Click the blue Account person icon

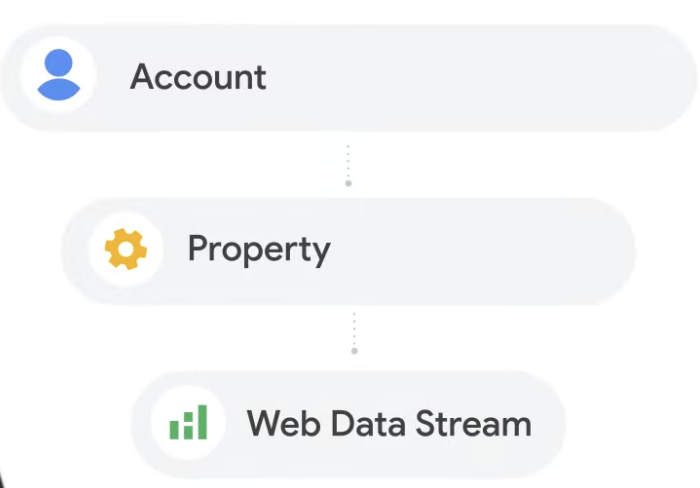(x=58, y=75)
